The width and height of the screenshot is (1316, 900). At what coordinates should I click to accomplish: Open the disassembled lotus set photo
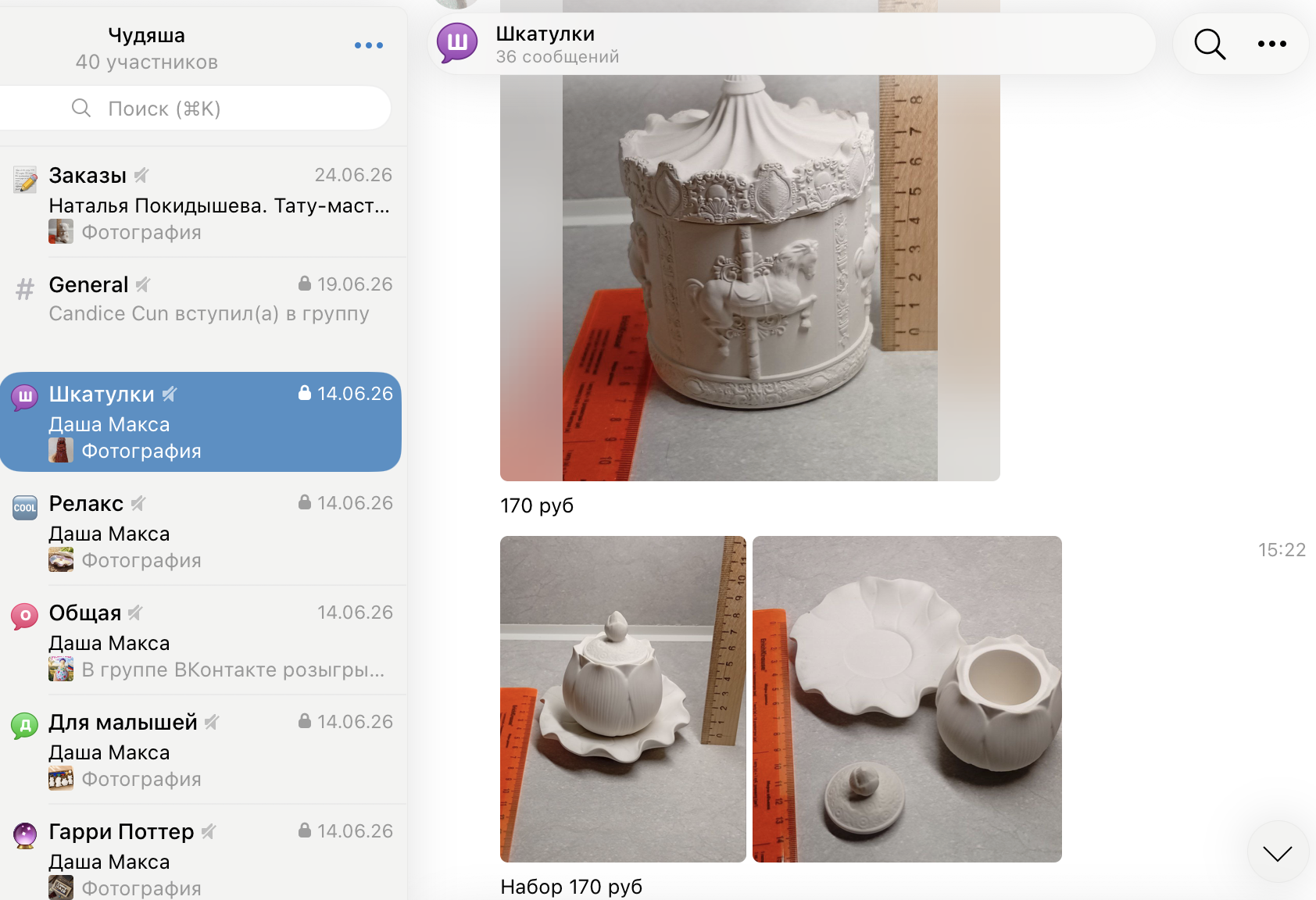click(x=907, y=699)
